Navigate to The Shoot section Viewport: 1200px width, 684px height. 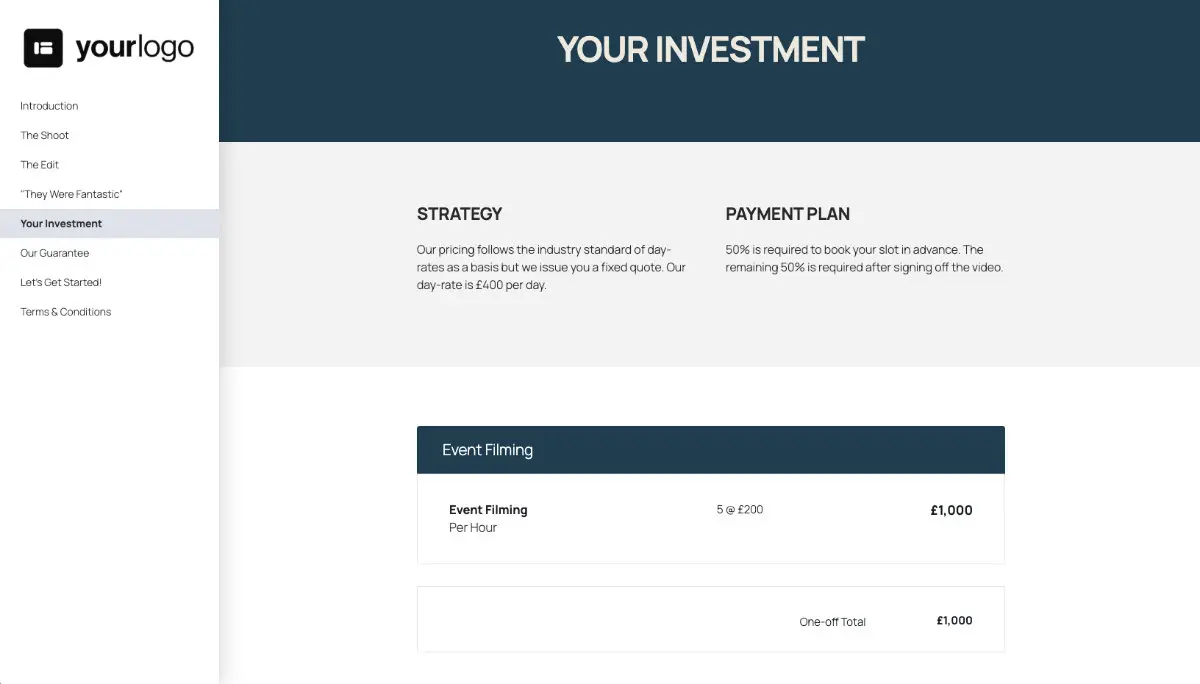coord(44,135)
